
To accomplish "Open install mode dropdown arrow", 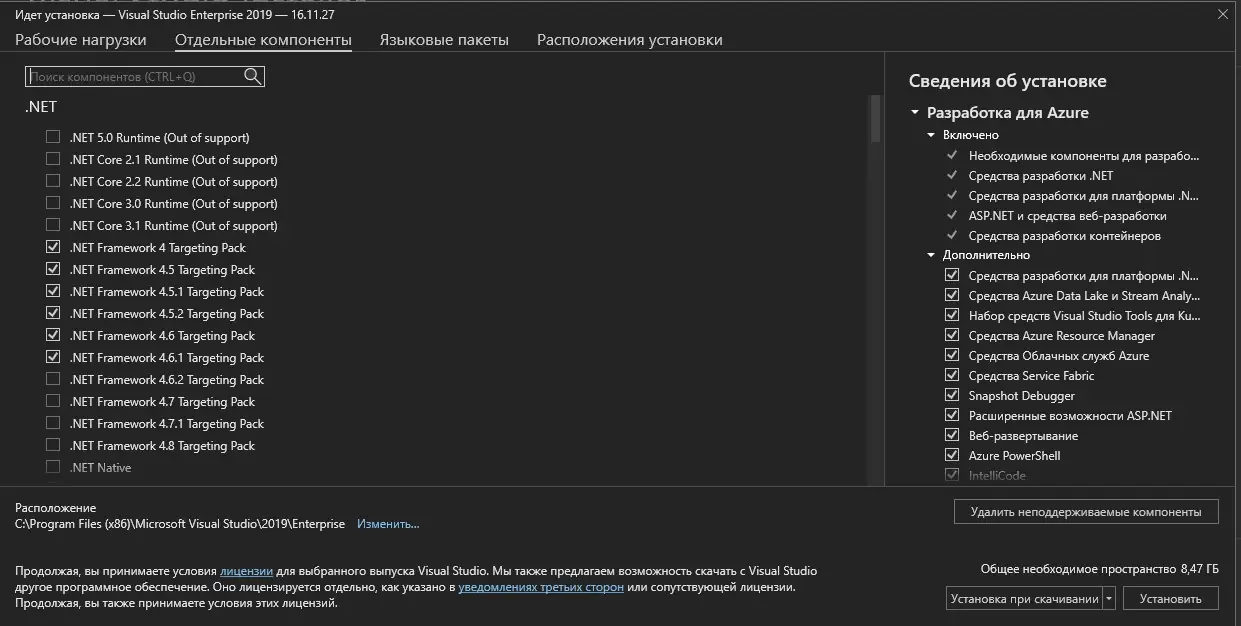I will 1108,599.
